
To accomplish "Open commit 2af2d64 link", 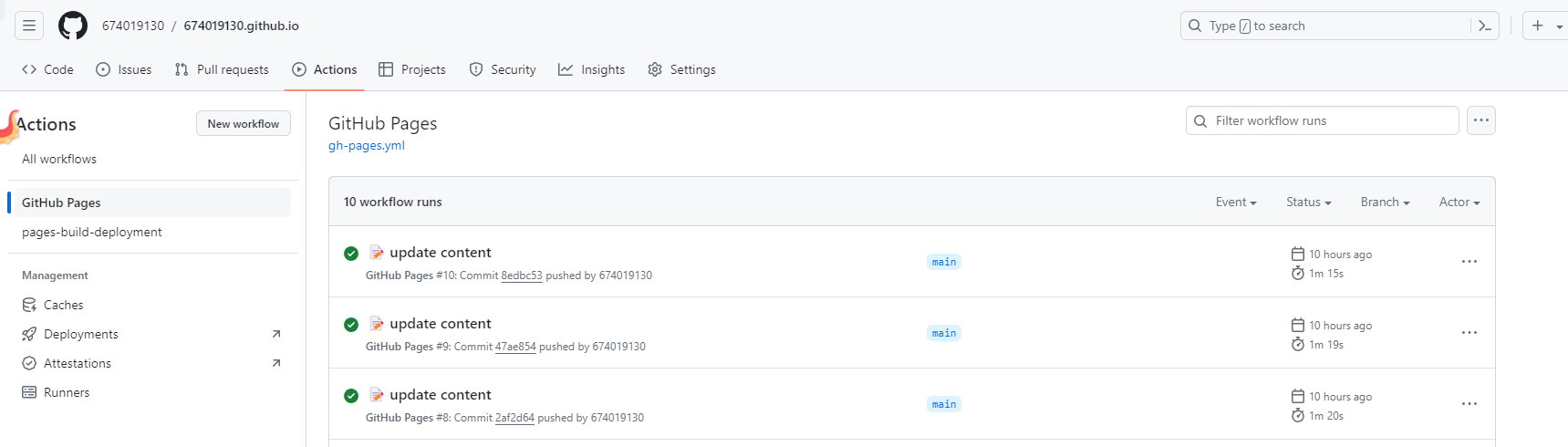I will pyautogui.click(x=514, y=418).
